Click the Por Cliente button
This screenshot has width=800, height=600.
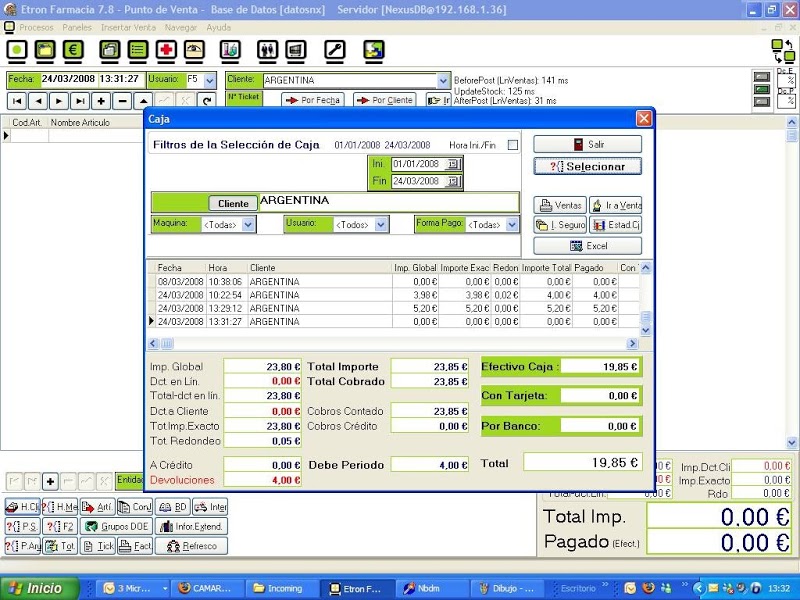(x=385, y=100)
